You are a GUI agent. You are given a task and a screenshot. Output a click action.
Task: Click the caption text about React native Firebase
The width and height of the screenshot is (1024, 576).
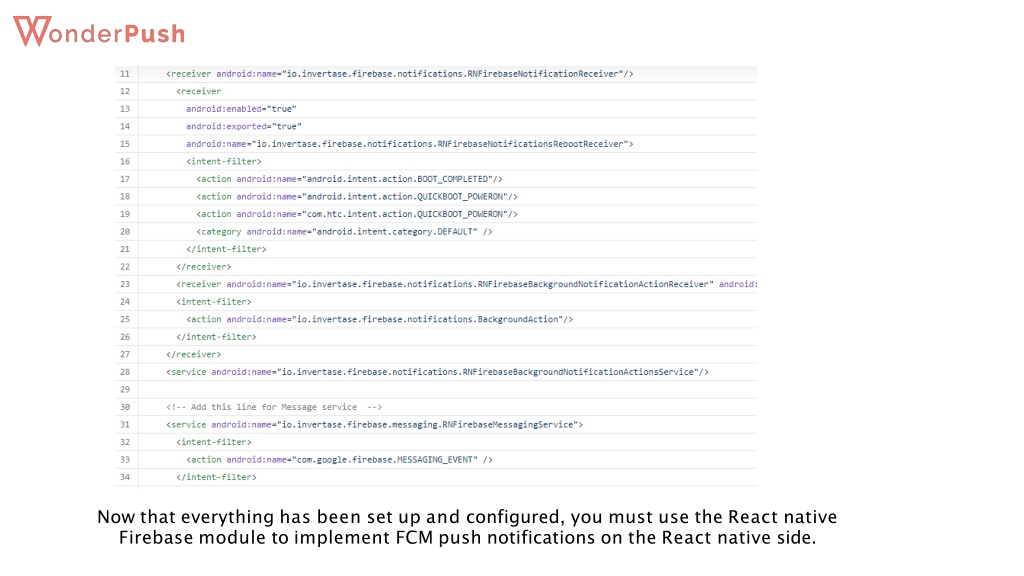tap(467, 527)
